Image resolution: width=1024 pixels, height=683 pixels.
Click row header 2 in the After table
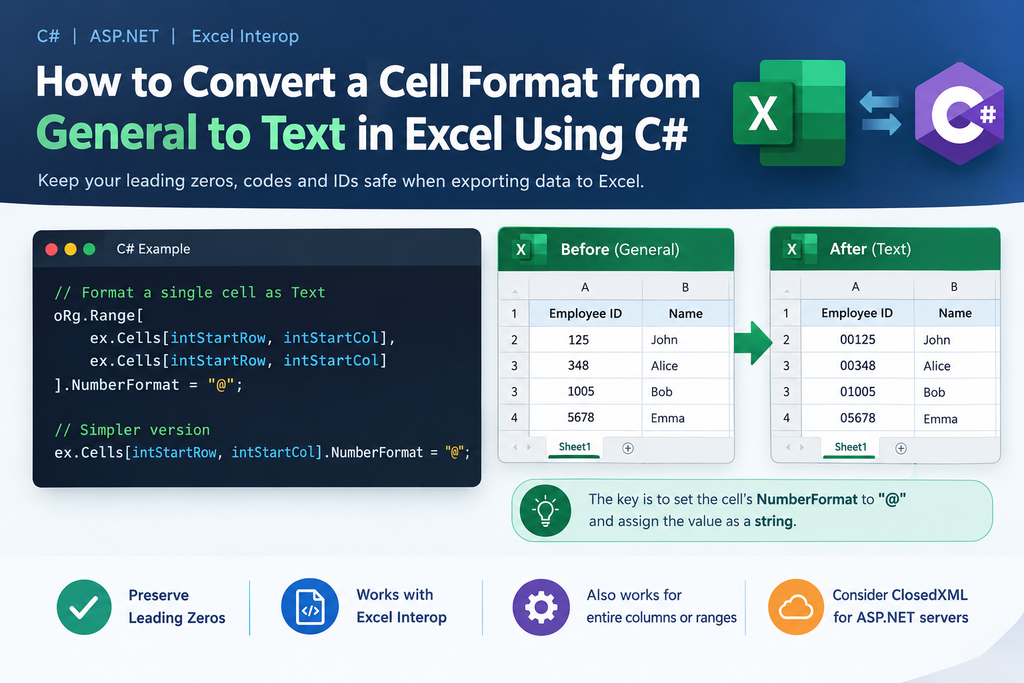786,340
